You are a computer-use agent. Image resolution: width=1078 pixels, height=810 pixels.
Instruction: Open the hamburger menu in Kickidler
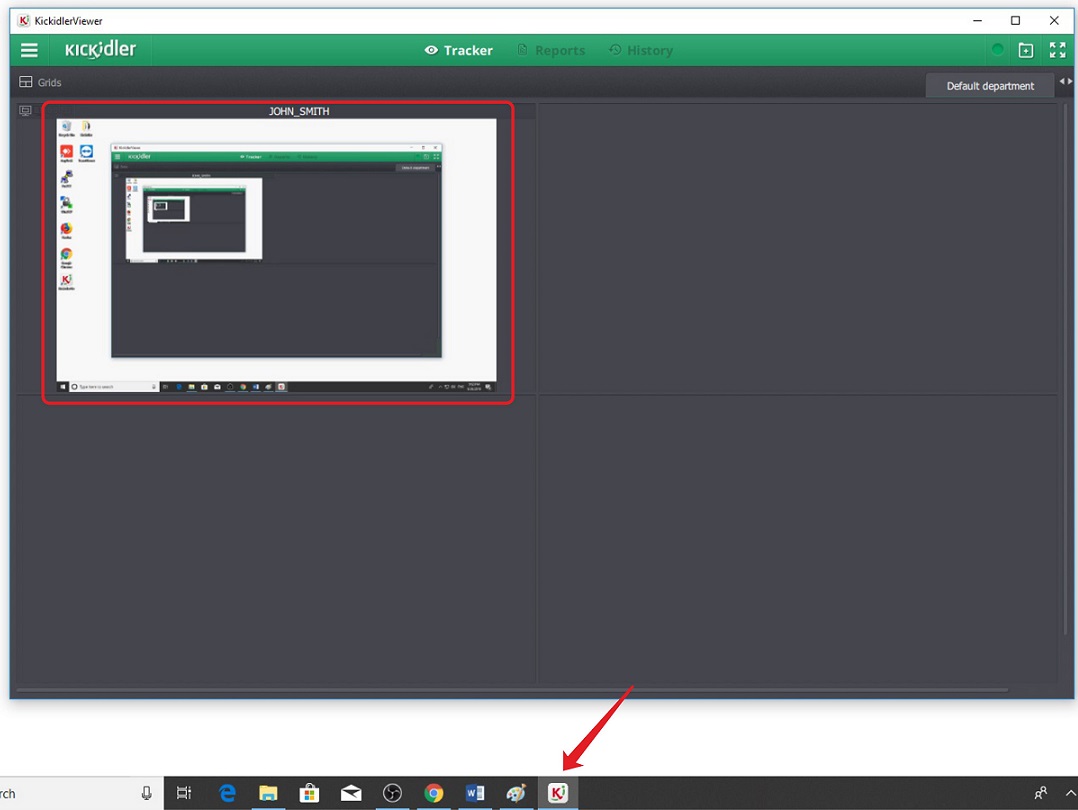(x=29, y=50)
